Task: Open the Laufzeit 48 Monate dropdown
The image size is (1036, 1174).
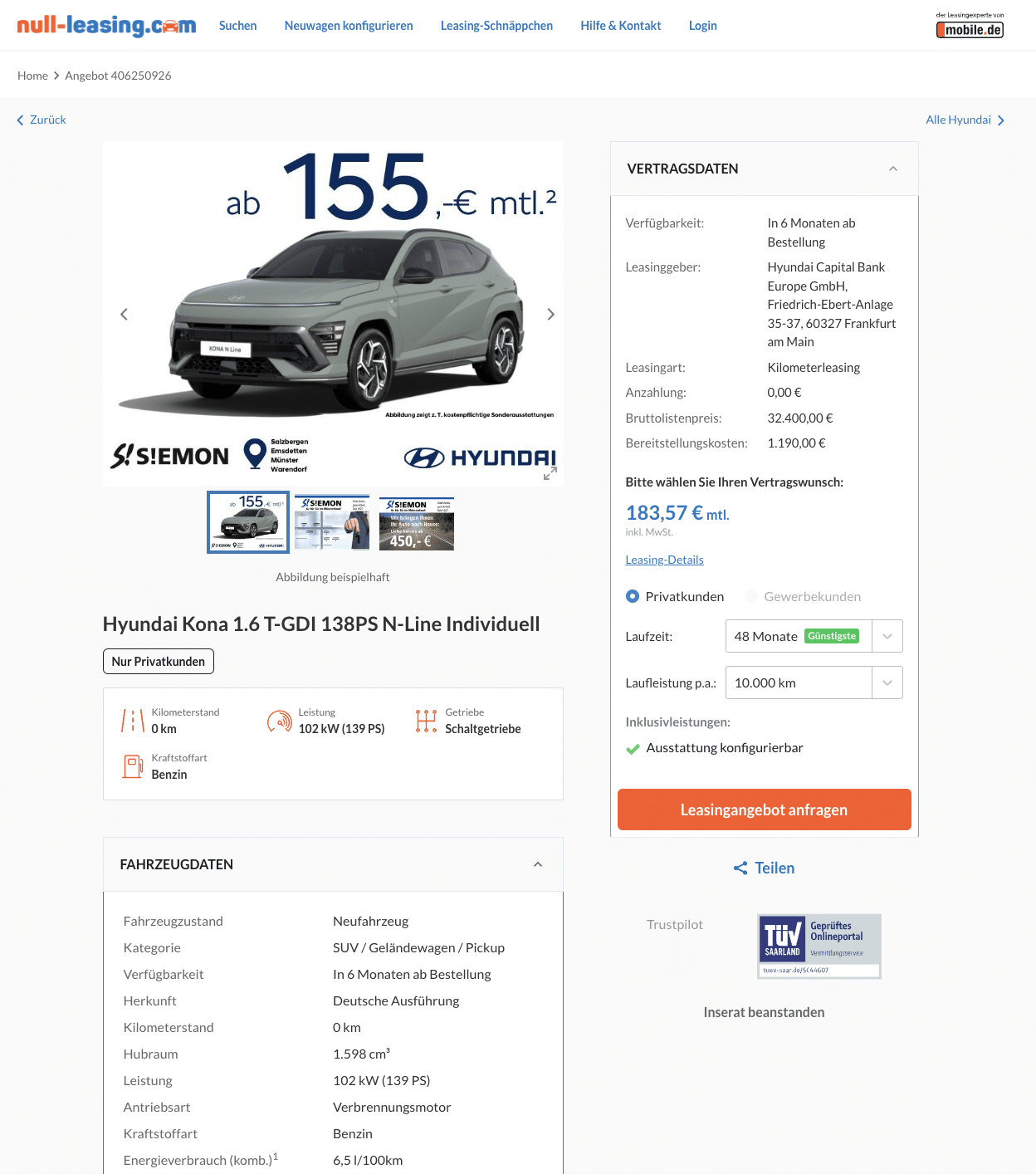Action: point(814,636)
